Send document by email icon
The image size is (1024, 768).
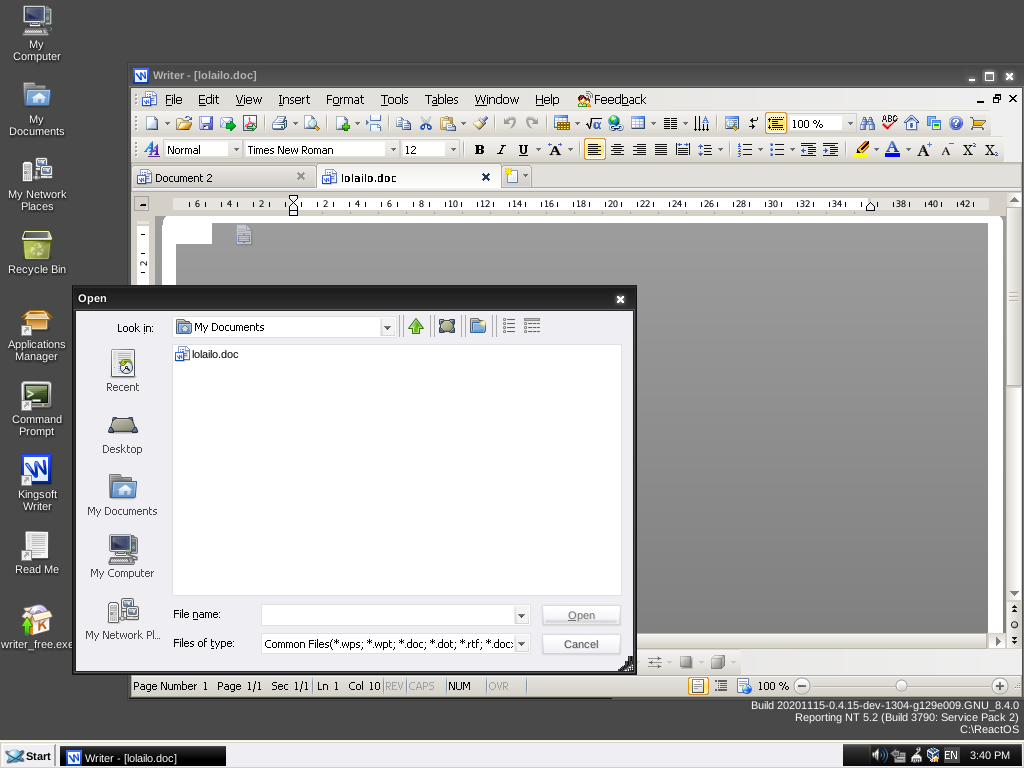(228, 123)
